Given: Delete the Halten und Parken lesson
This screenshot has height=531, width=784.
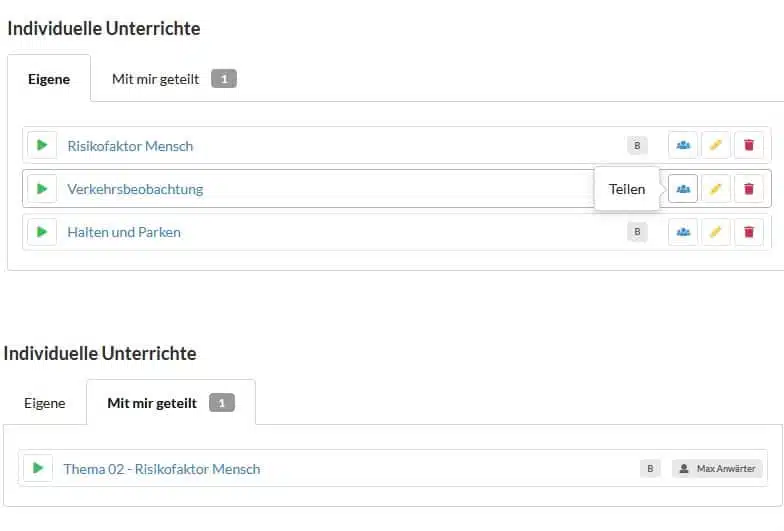Looking at the screenshot, I should (x=748, y=232).
